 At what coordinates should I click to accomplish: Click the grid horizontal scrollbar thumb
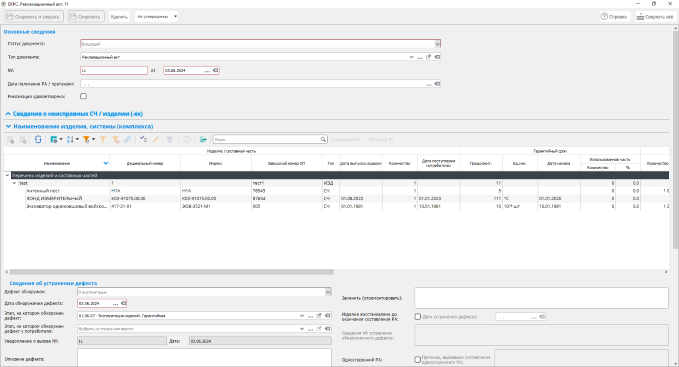(x=171, y=272)
